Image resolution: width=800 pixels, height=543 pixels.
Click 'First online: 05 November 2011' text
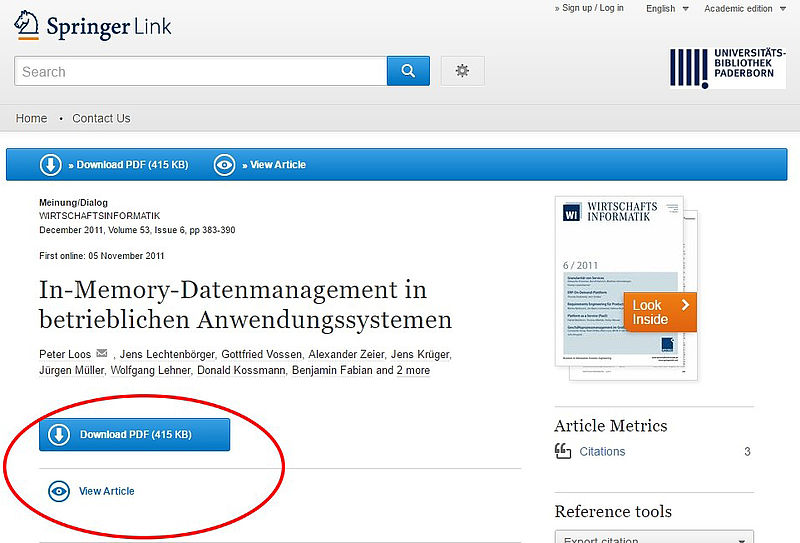(102, 256)
